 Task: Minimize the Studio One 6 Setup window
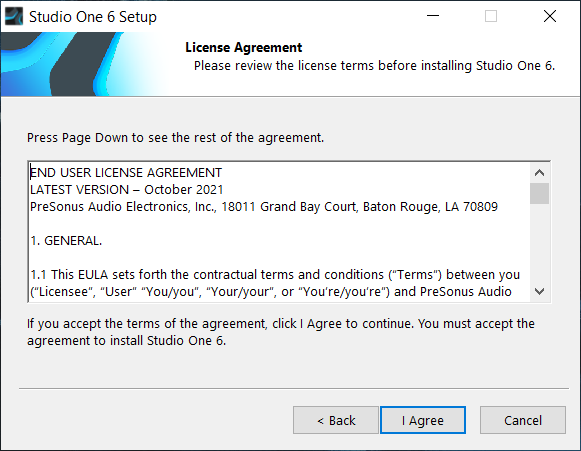(x=432, y=16)
